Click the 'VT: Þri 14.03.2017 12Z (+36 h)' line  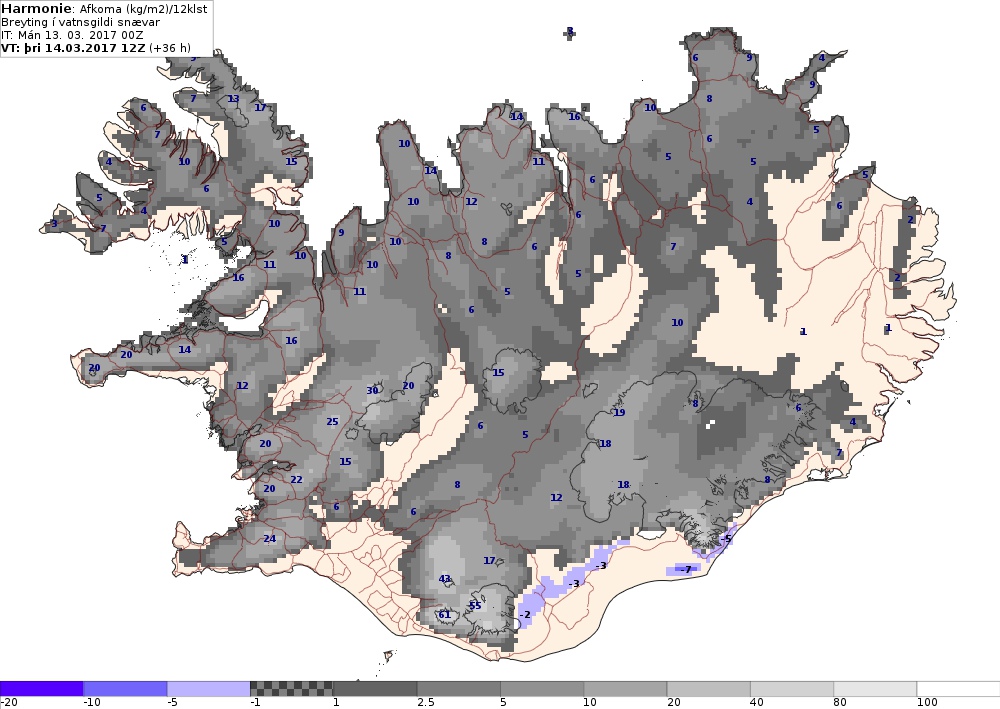click(96, 48)
